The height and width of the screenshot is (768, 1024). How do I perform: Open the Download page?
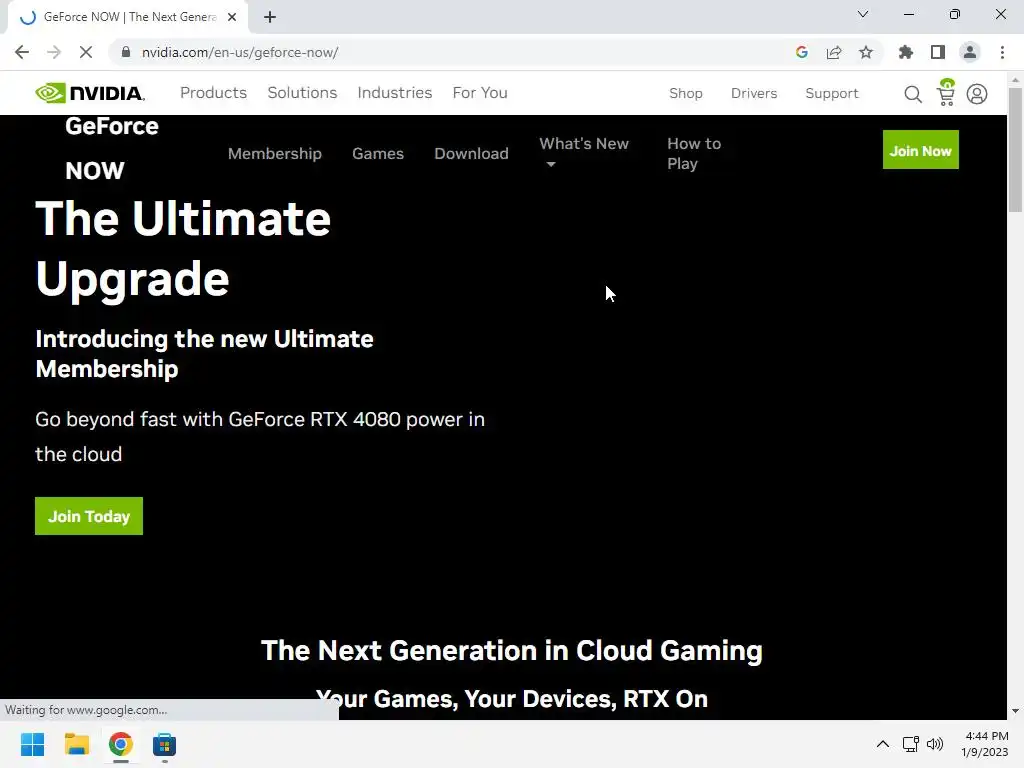click(472, 153)
